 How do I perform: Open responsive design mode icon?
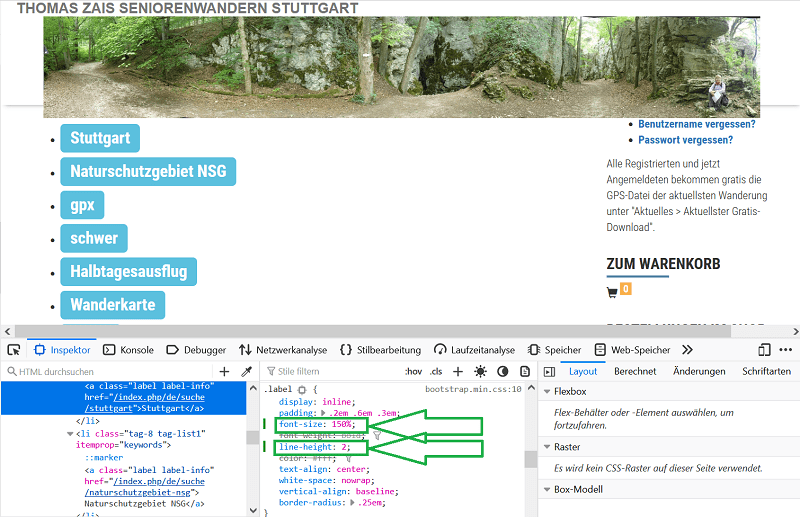point(764,350)
